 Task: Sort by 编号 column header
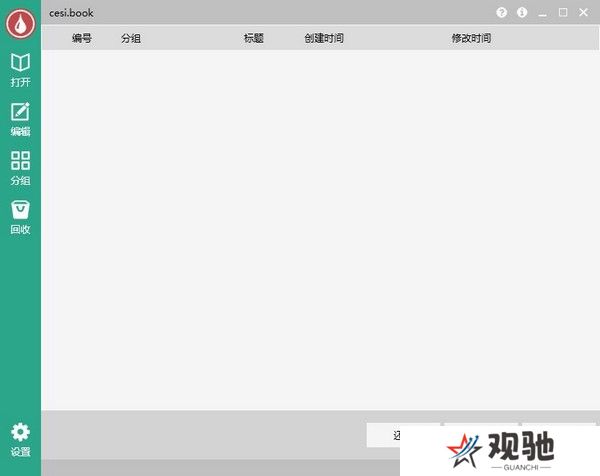[x=82, y=38]
